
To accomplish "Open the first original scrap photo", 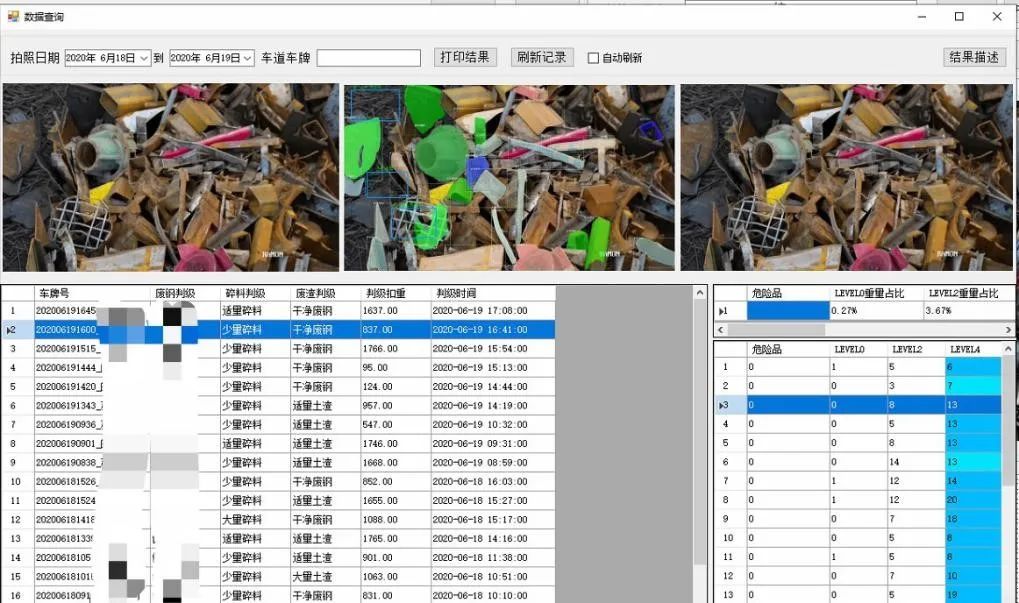I will pyautogui.click(x=171, y=177).
